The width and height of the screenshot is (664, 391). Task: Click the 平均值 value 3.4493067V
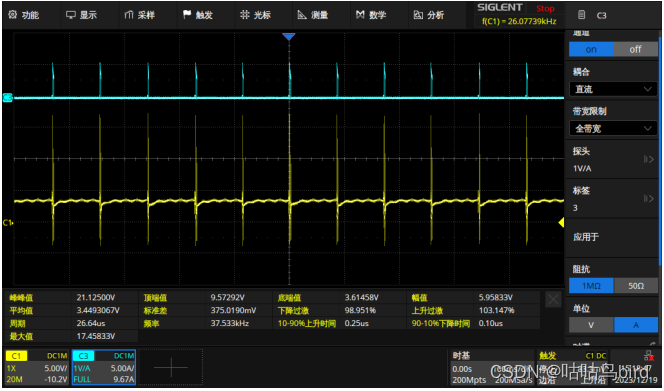coord(98,311)
